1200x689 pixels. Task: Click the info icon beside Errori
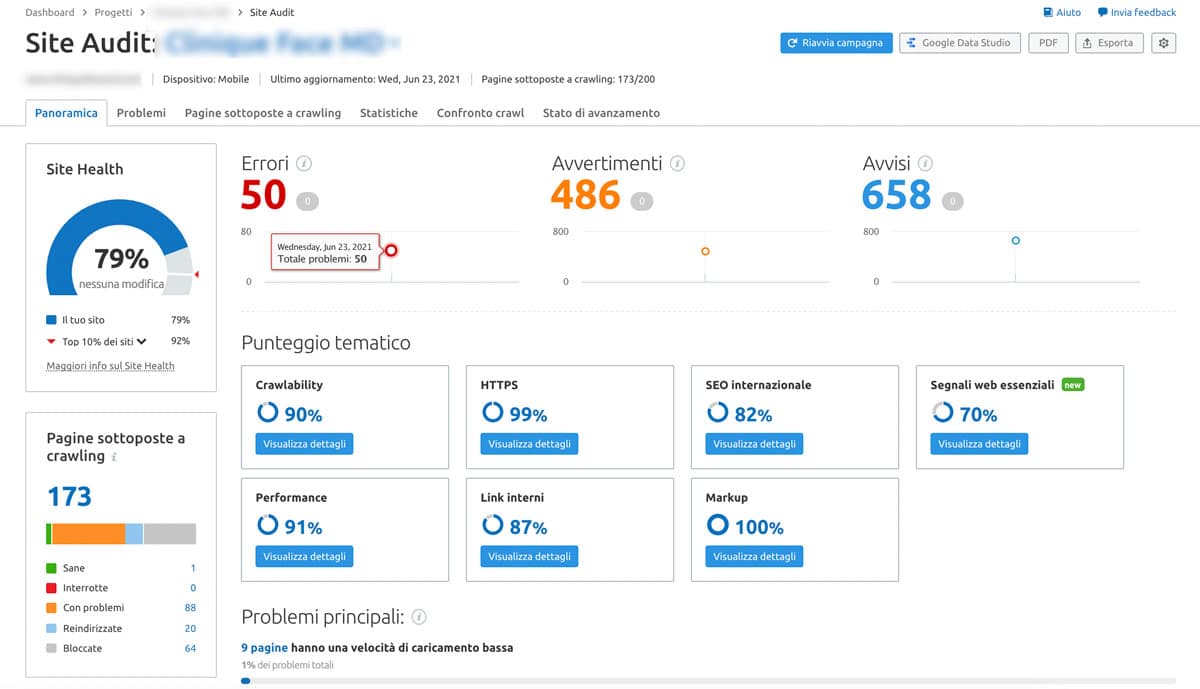click(x=305, y=164)
